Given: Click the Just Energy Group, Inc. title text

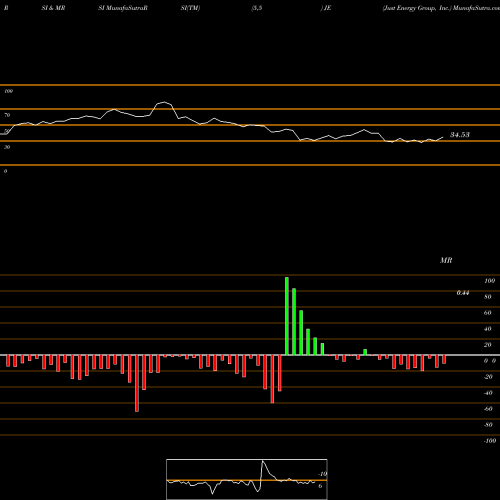Looking at the screenshot, I should point(417,8).
